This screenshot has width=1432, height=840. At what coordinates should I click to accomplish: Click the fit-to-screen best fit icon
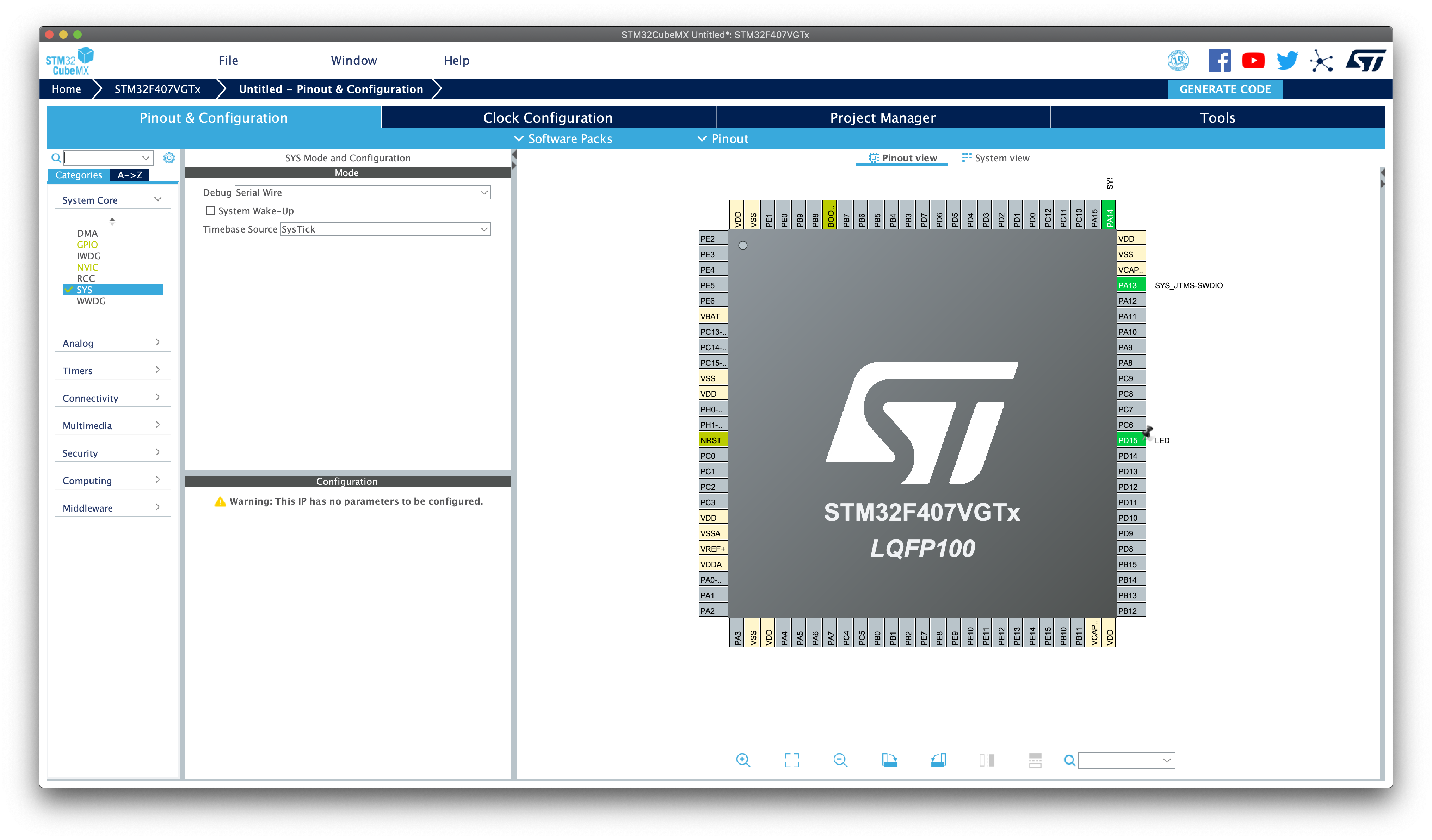click(x=791, y=760)
